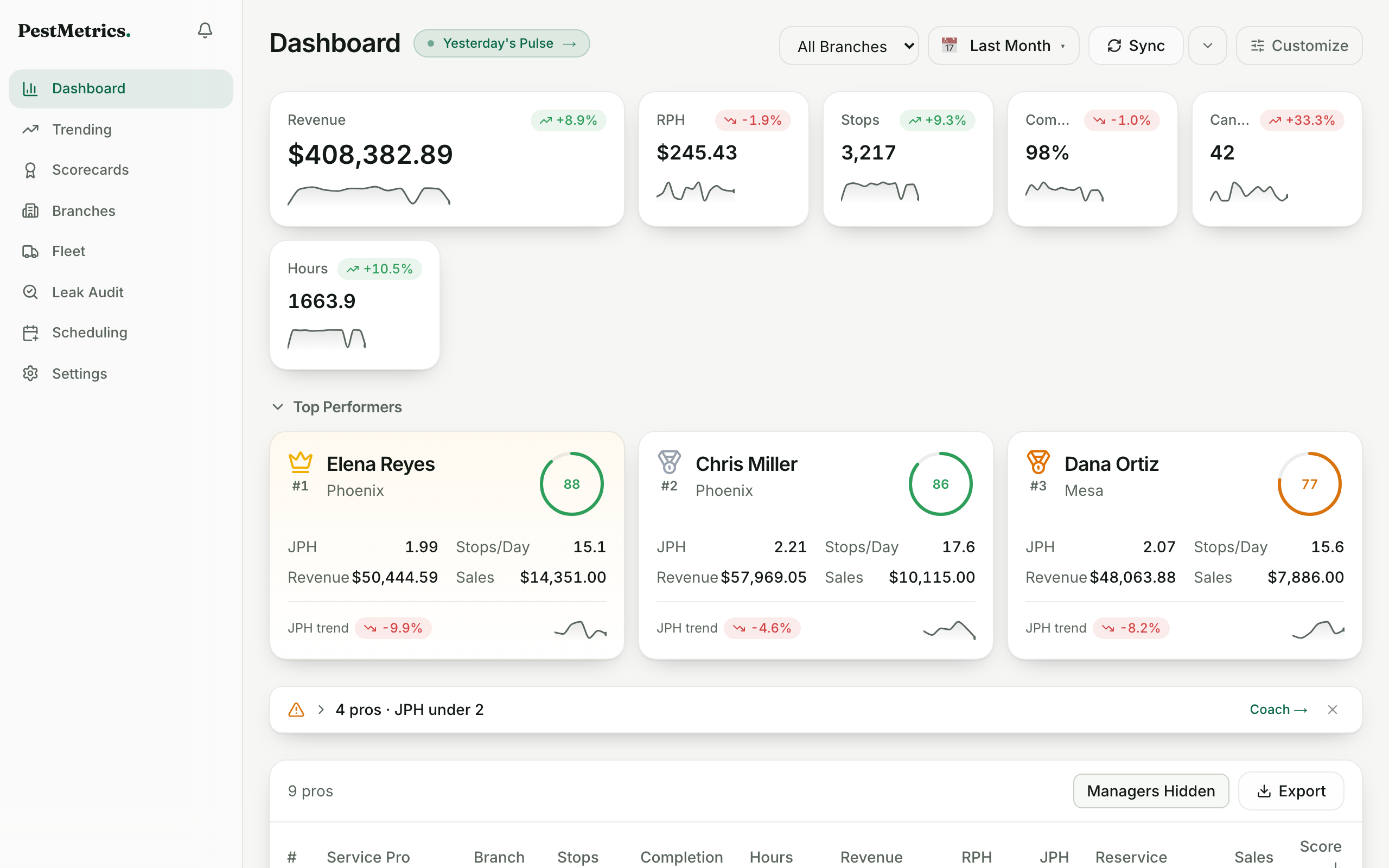
Task: Follow the Coach link
Action: (1278, 710)
